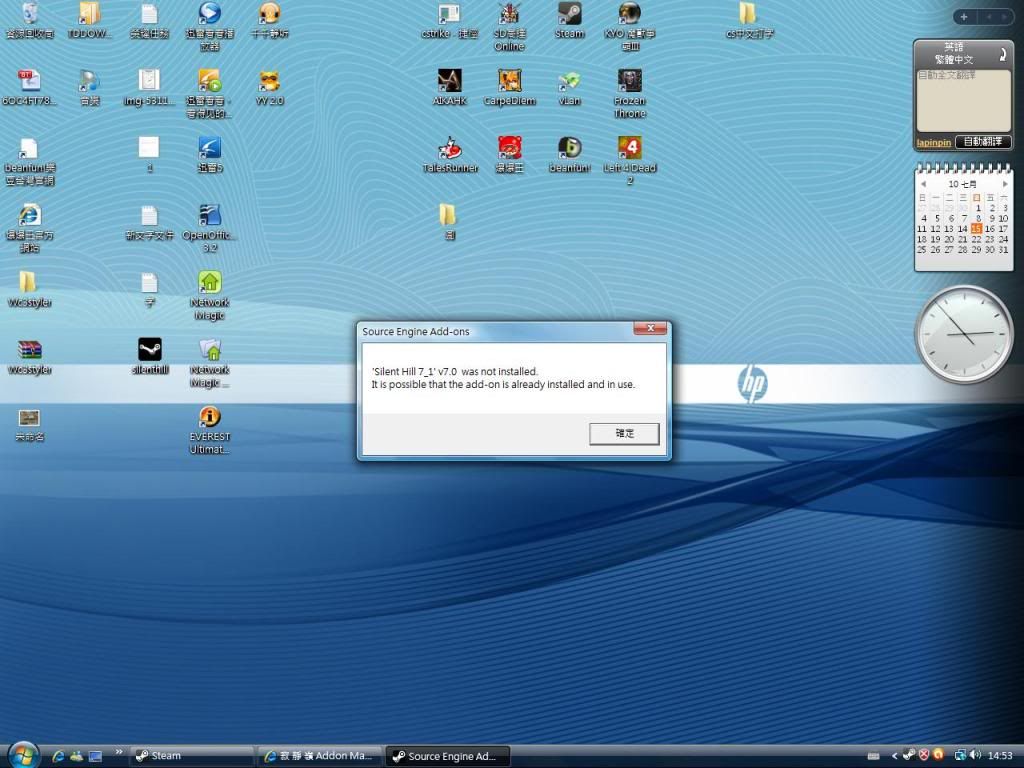Expand hidden system tray icons arrow
Screen dimensions: 1024x768
pyautogui.click(x=893, y=755)
